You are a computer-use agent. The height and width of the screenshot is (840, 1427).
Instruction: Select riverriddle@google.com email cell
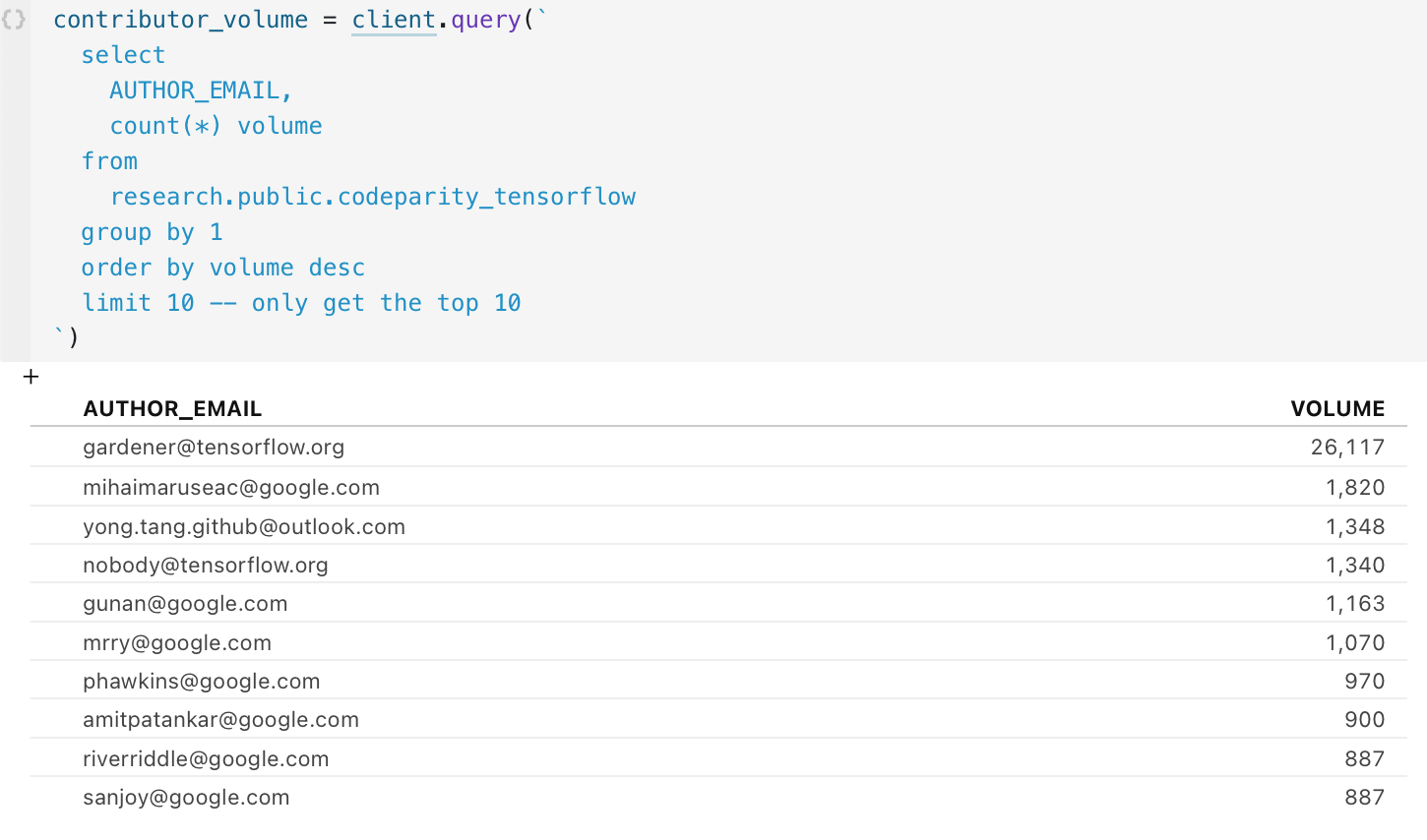206,758
